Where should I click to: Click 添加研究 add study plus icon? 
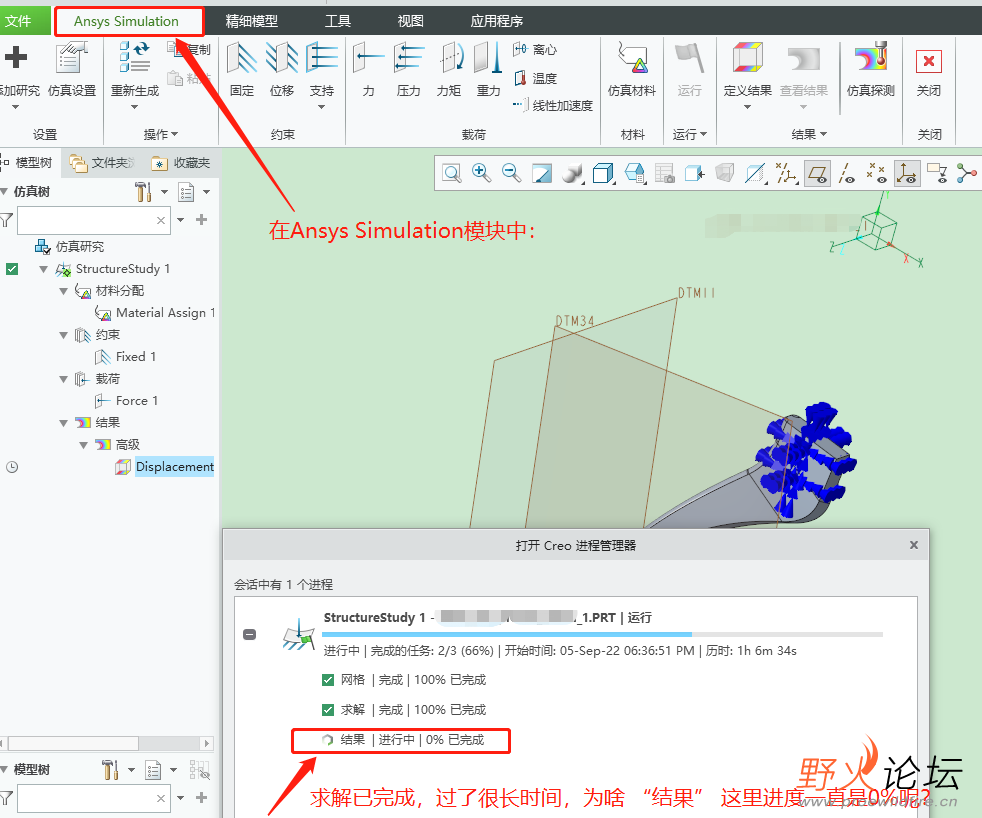16,57
